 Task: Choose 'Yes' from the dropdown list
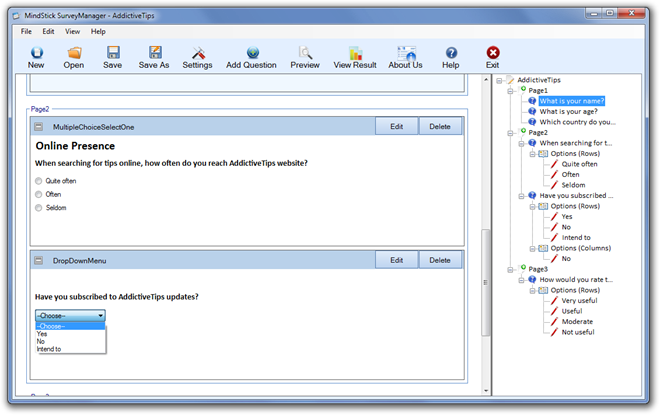click(70, 334)
